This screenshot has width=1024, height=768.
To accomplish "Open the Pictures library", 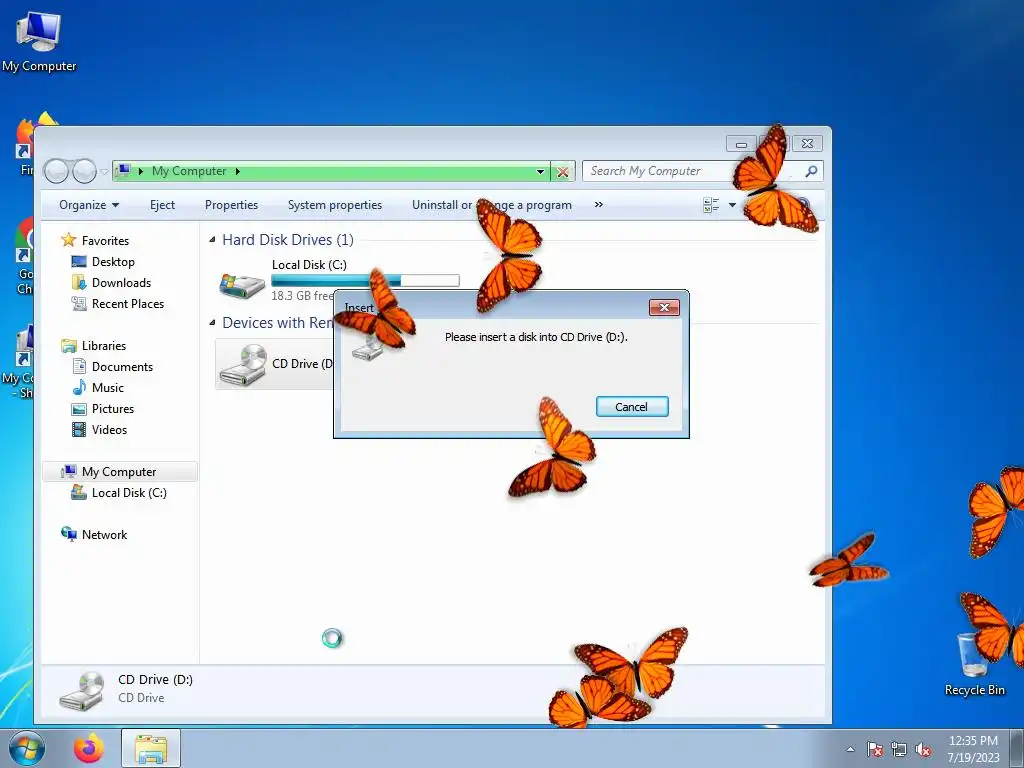I will 112,409.
